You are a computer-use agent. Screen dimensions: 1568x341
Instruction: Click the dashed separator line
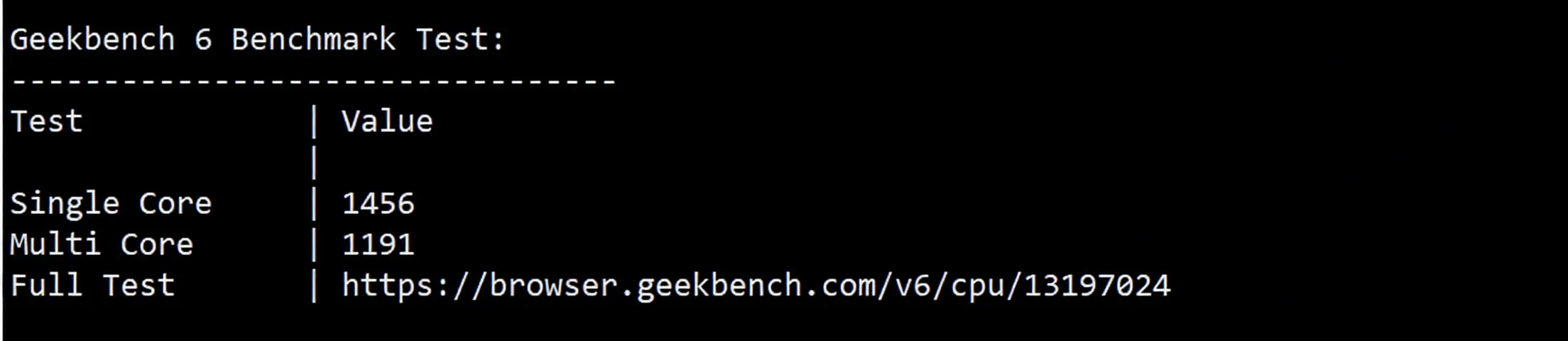tap(313, 81)
